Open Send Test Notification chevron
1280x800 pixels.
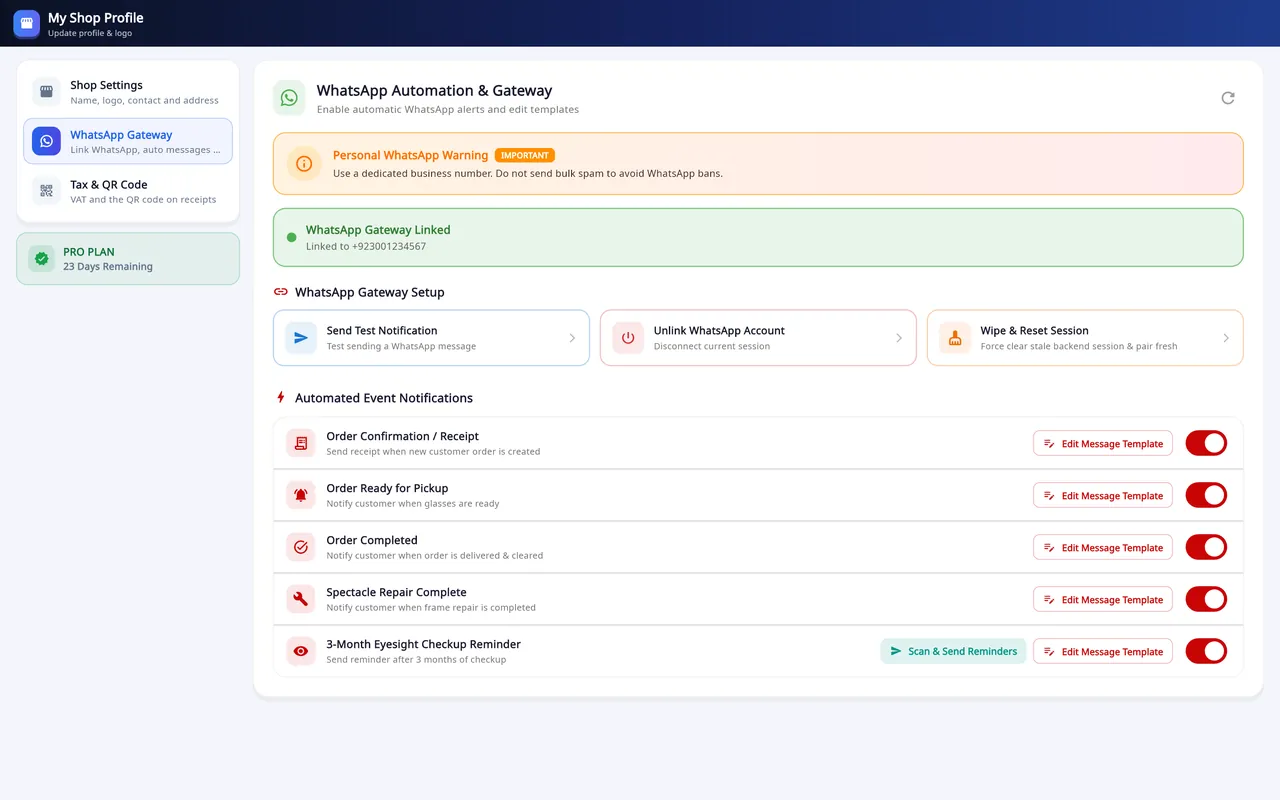pos(572,338)
